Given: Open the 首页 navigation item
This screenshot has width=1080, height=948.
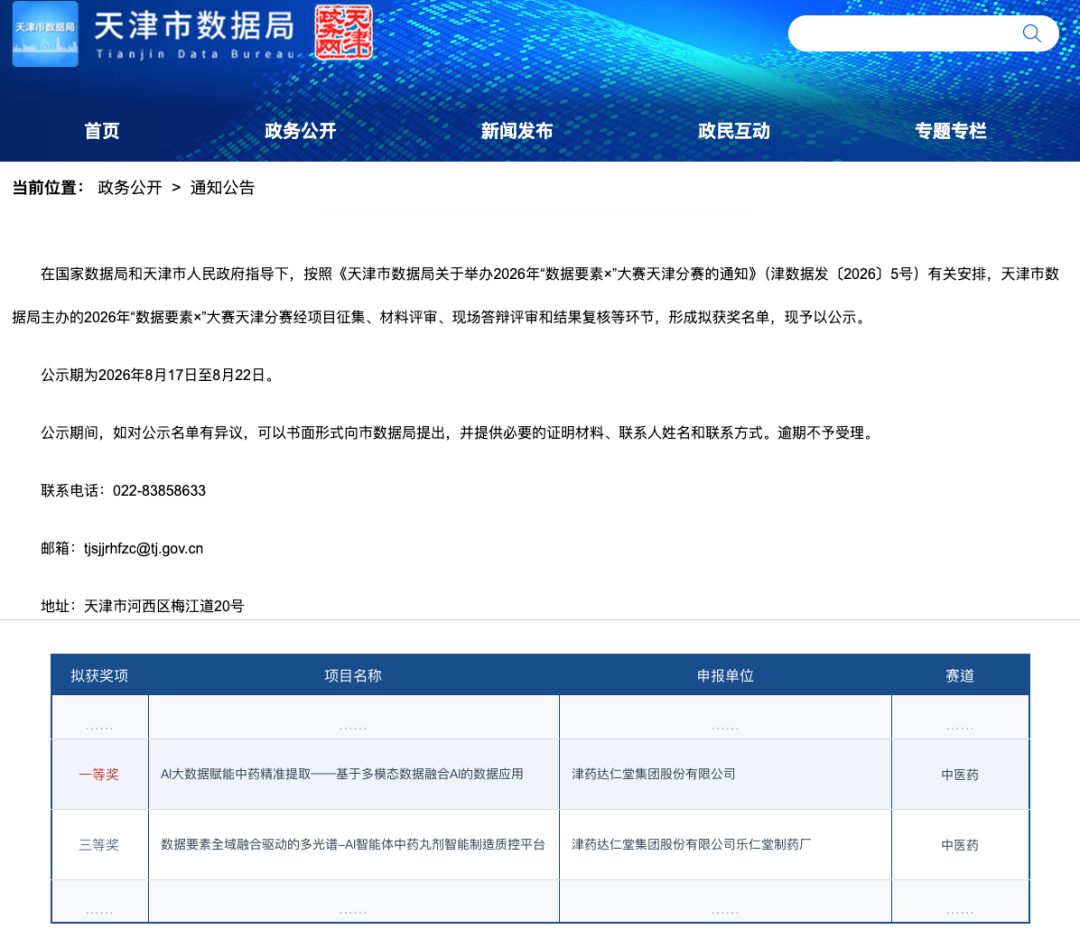Looking at the screenshot, I should [102, 131].
